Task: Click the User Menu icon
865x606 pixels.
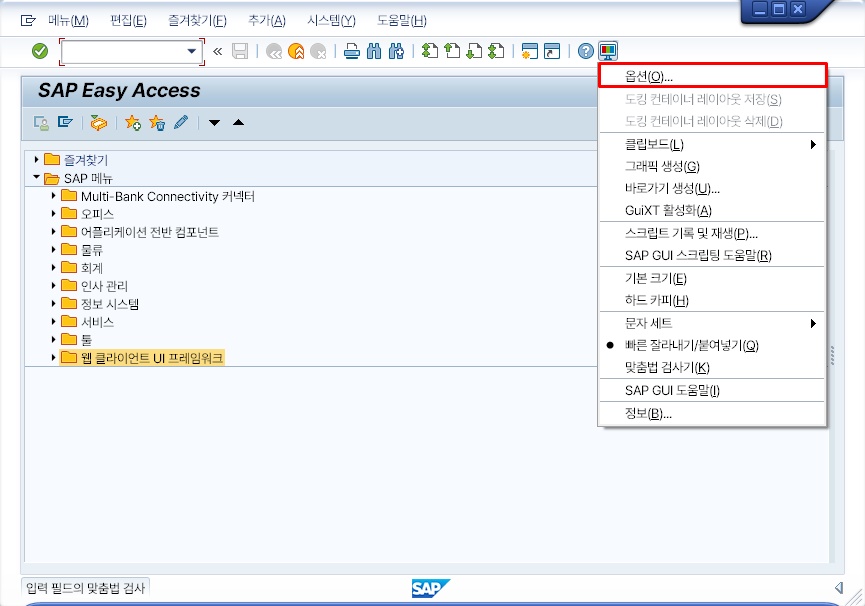Action: pyautogui.click(x=41, y=122)
